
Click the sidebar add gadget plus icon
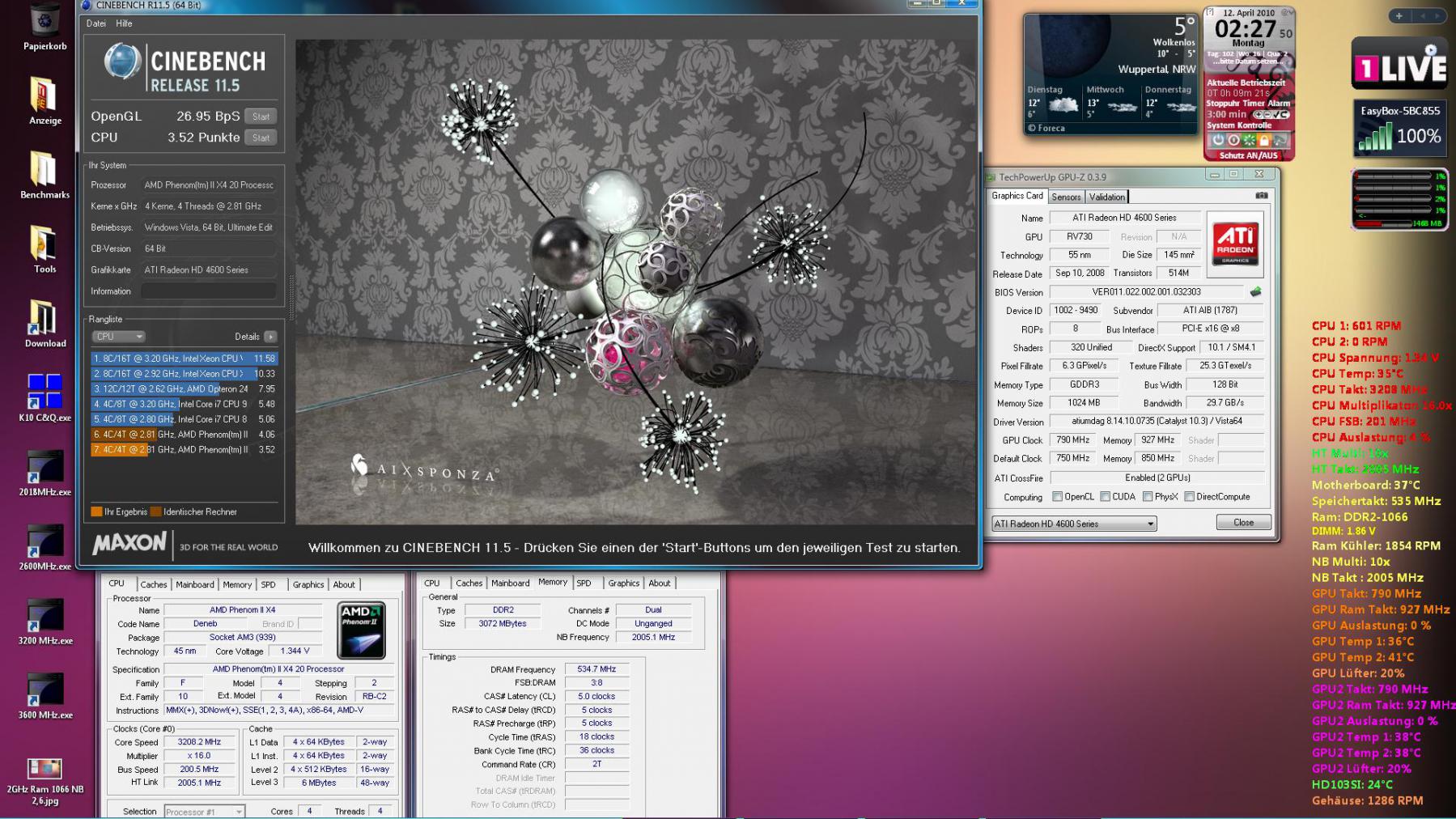pyautogui.click(x=1399, y=15)
